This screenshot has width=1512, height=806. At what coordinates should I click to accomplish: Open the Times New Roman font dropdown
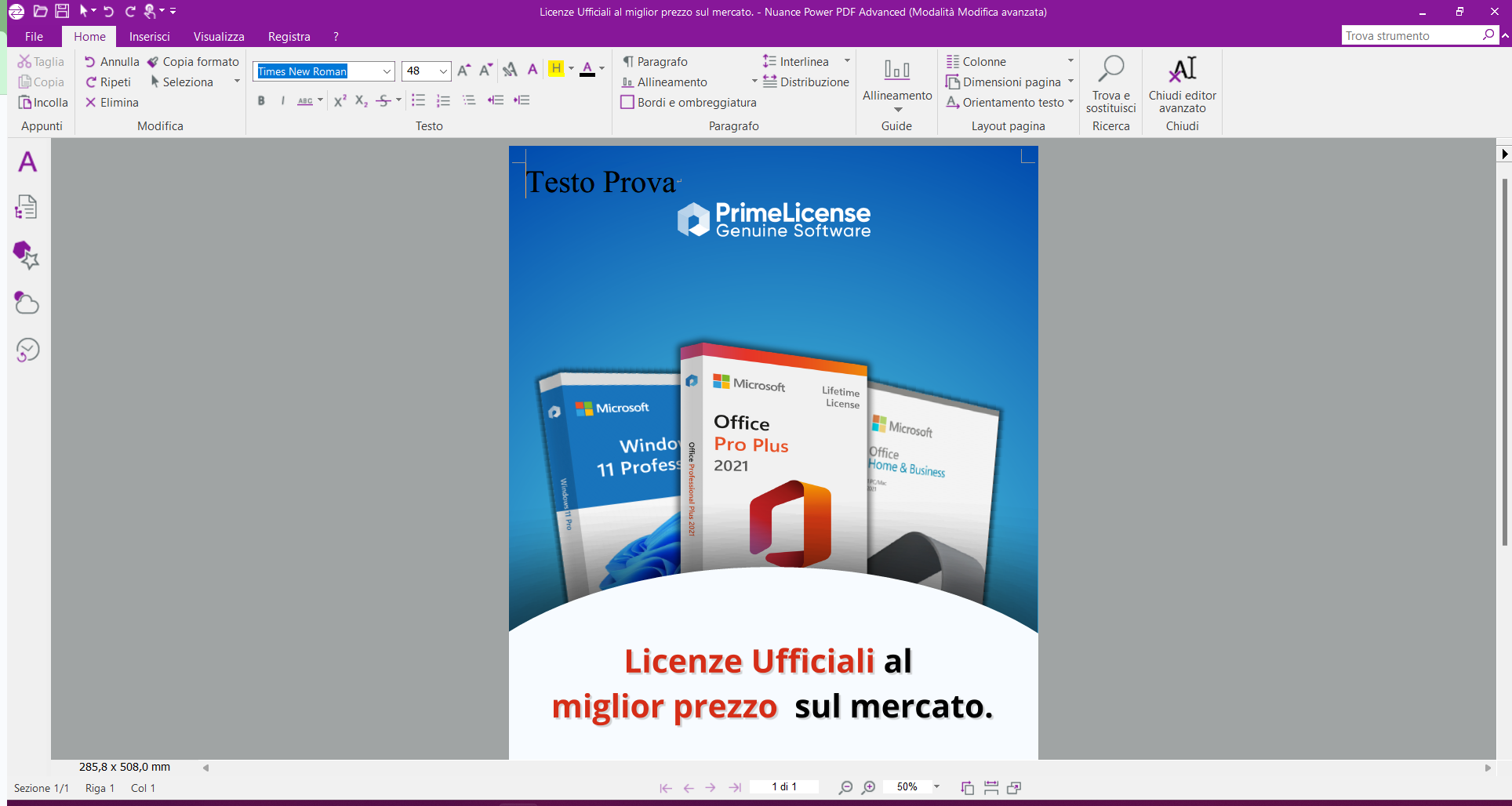pyautogui.click(x=387, y=71)
